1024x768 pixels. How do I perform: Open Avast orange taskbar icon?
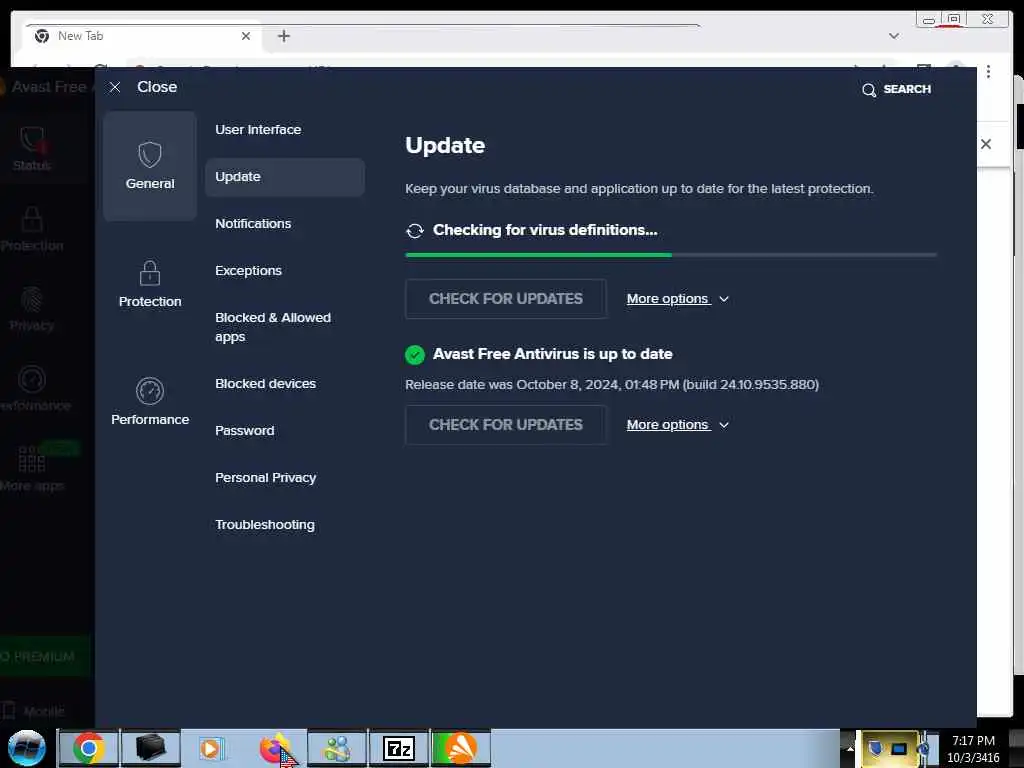[461, 748]
